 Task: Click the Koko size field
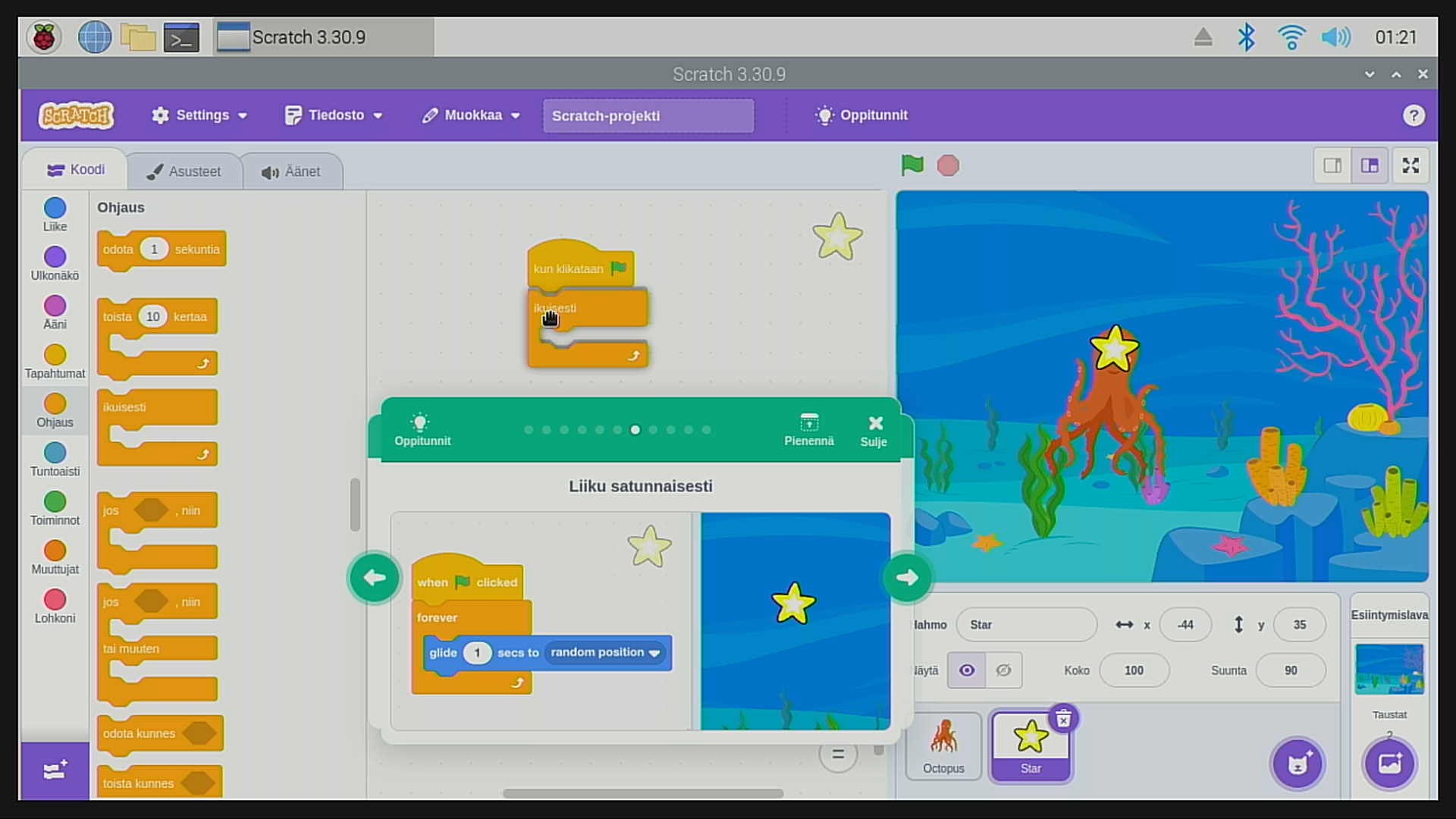tap(1134, 670)
